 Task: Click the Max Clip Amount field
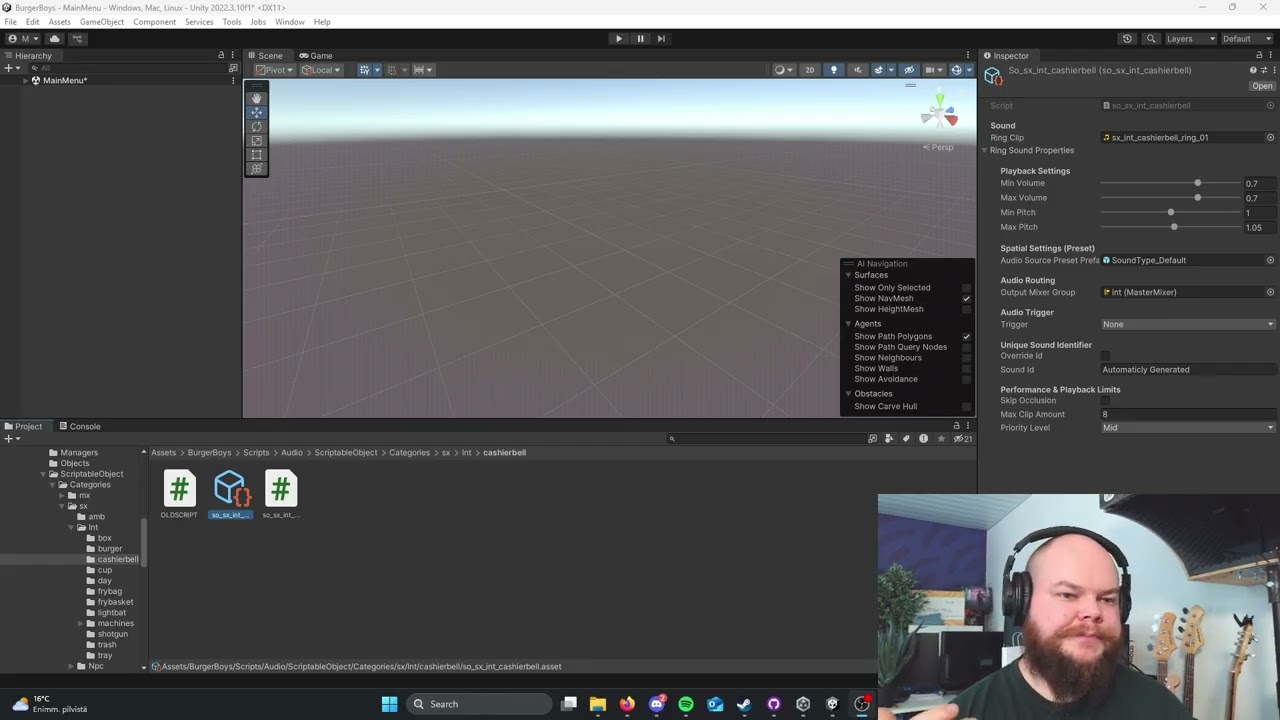click(1188, 415)
